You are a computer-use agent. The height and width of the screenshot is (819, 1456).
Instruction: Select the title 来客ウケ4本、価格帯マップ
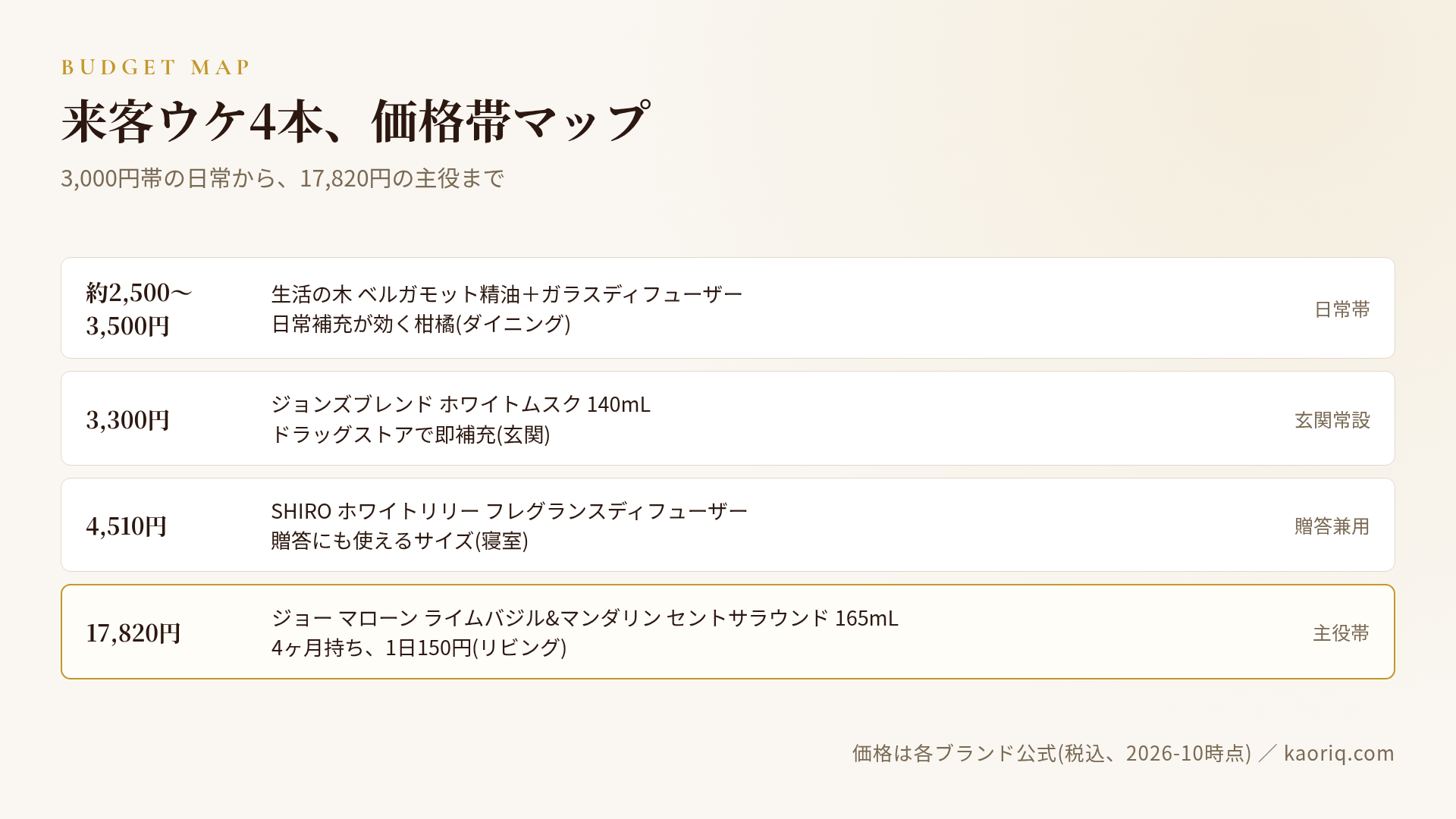pyautogui.click(x=355, y=121)
